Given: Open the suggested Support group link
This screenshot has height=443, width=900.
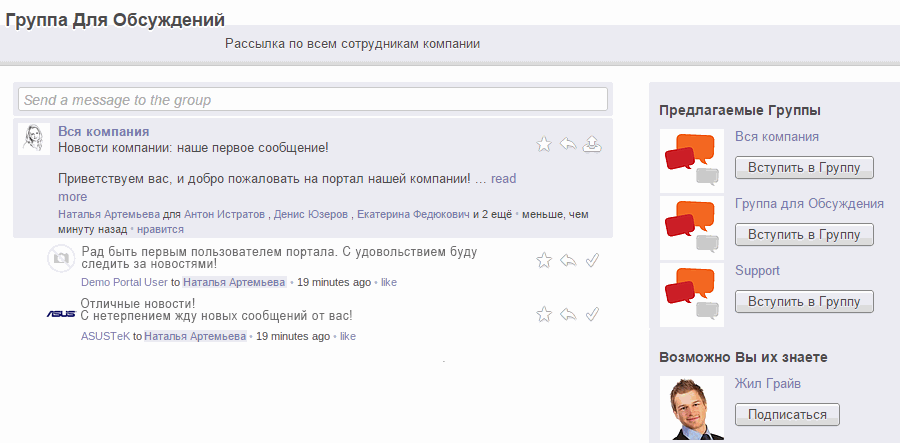Looking at the screenshot, I should point(757,271).
